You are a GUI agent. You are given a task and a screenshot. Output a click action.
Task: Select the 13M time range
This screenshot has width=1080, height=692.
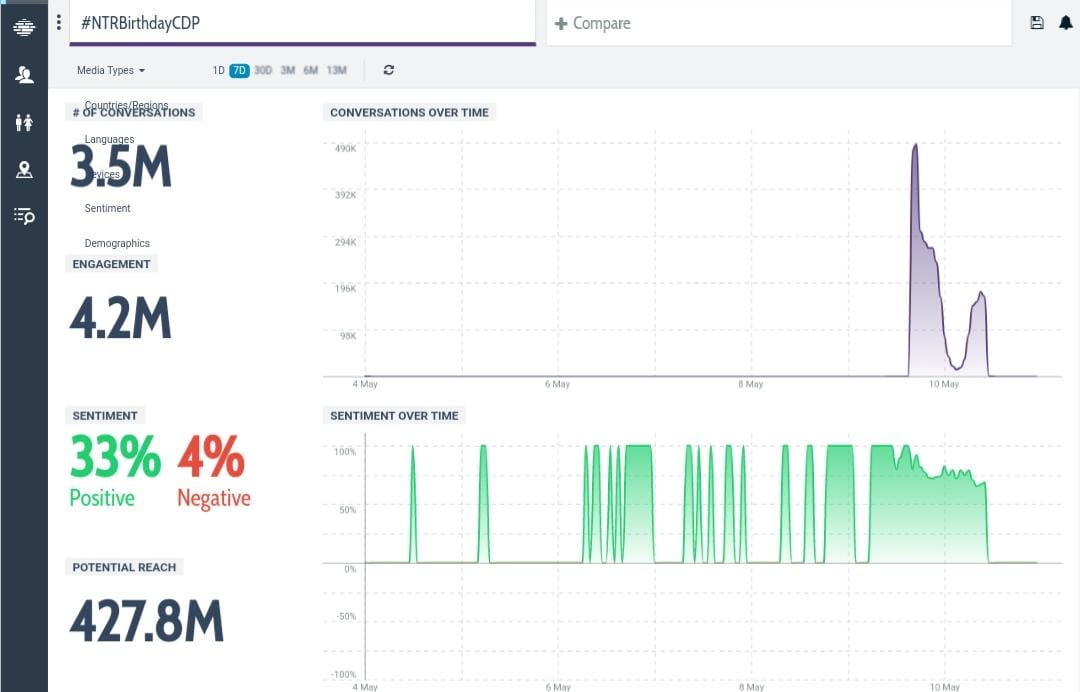tap(337, 70)
